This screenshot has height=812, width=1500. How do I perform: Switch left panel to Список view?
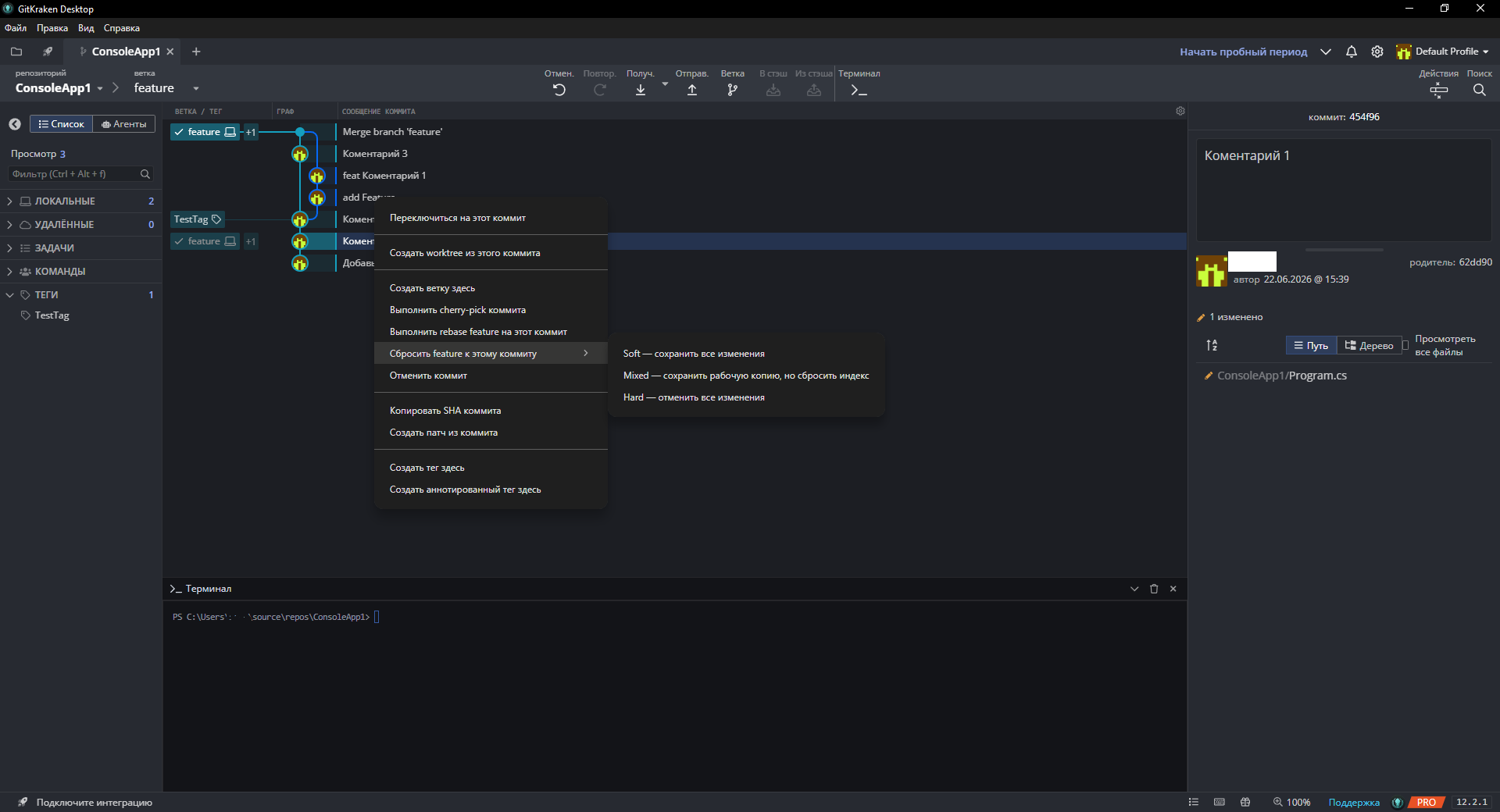(x=61, y=124)
